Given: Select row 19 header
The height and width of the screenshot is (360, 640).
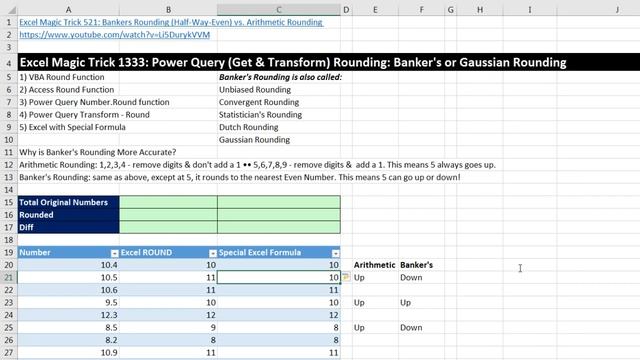Looking at the screenshot, I should [9, 253].
